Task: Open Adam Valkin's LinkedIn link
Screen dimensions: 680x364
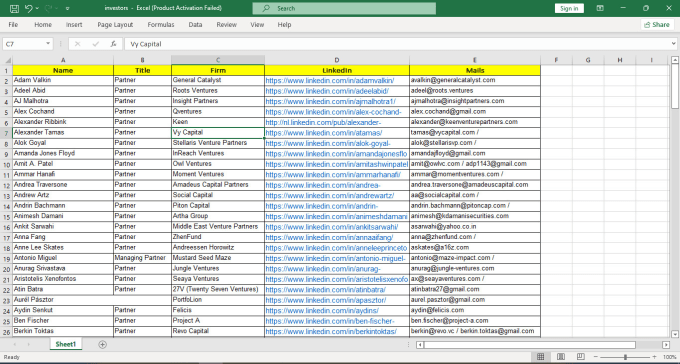Action: 330,81
